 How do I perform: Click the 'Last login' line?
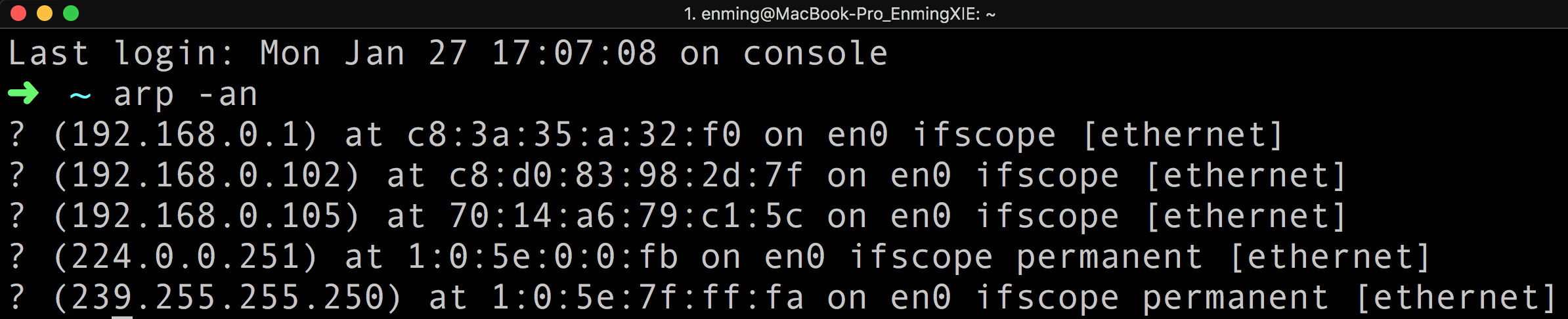click(x=448, y=53)
